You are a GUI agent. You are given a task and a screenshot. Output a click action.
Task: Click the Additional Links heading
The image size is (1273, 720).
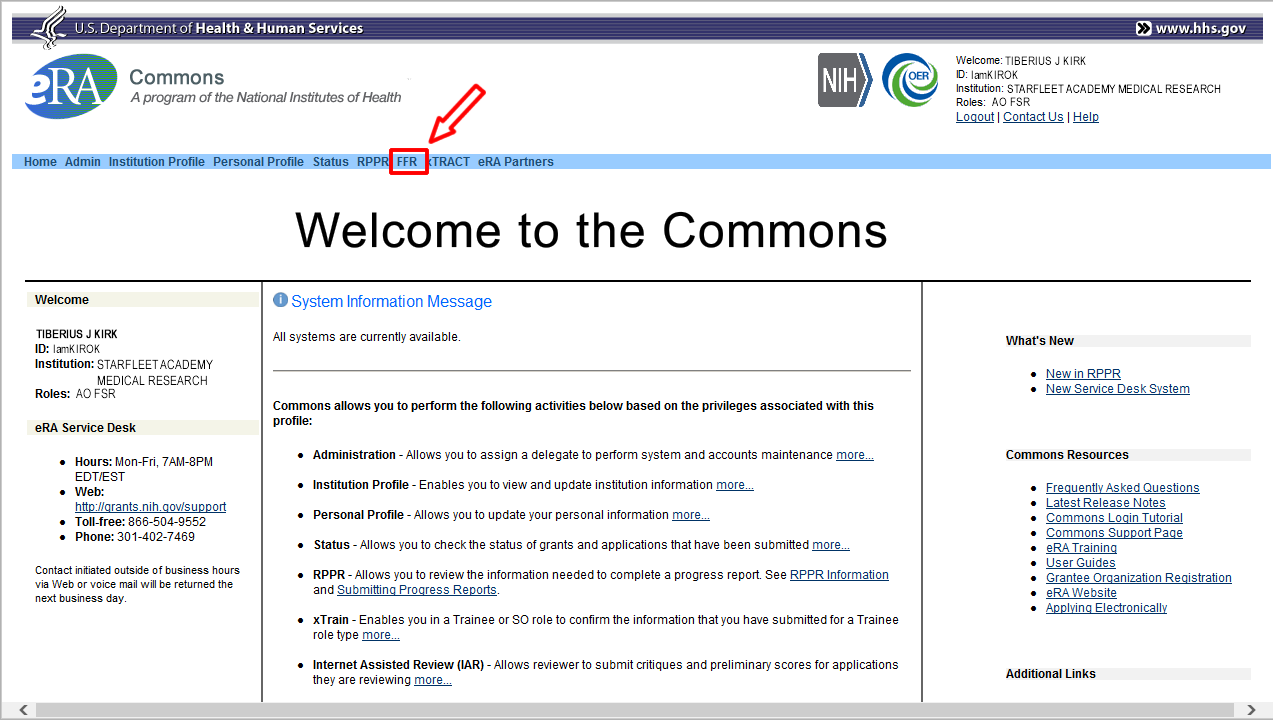[1051, 674]
